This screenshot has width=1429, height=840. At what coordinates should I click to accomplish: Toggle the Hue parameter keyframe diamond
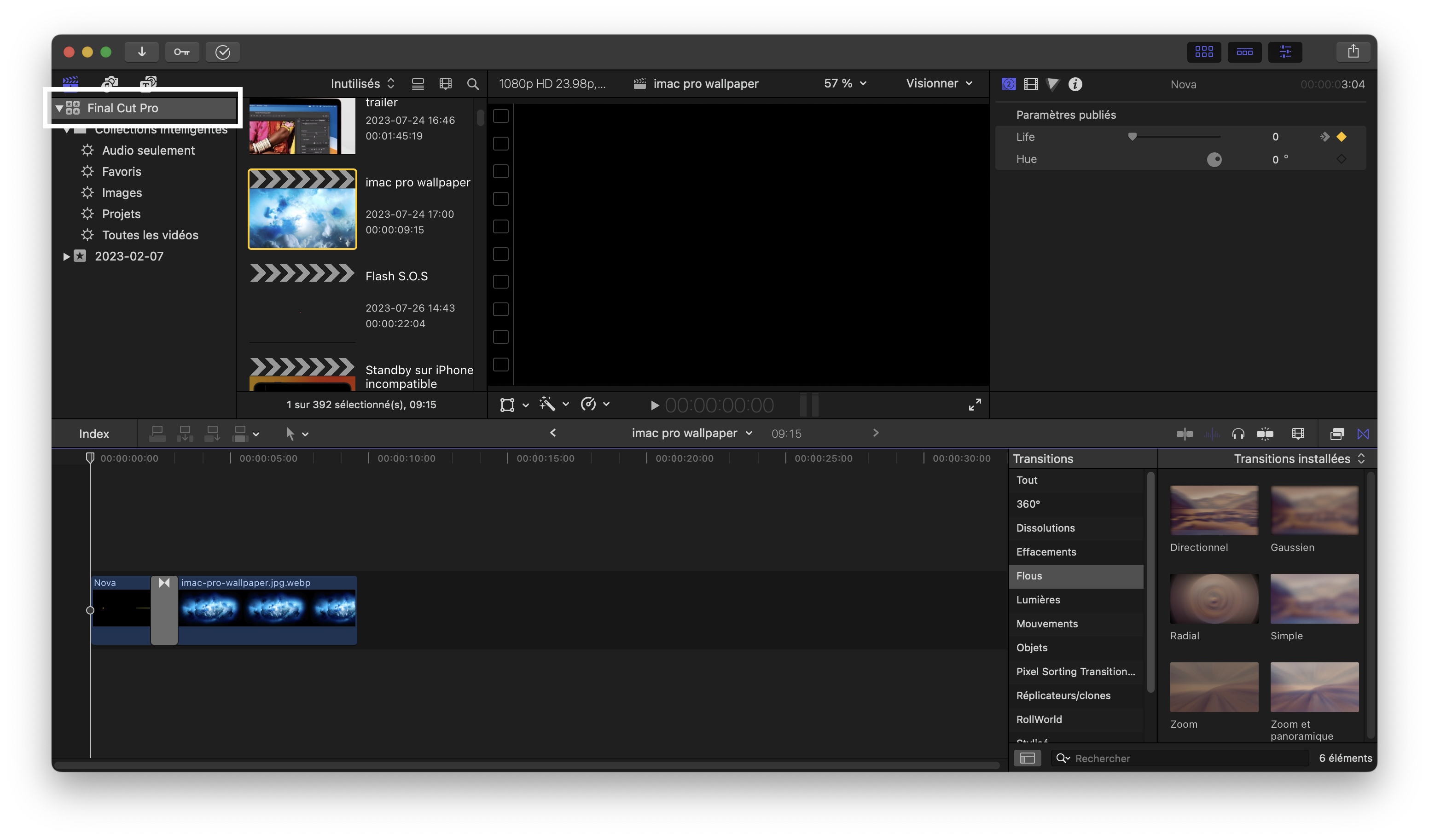pos(1341,159)
